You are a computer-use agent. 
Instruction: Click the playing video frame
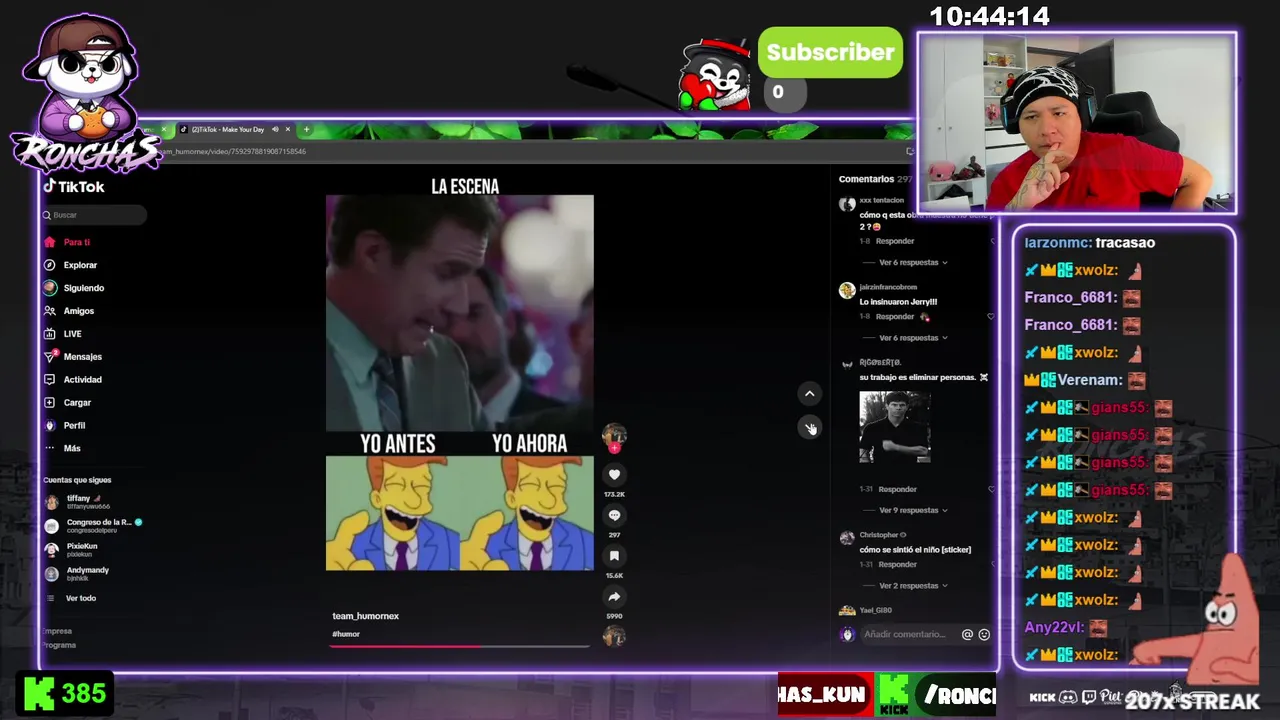(460, 383)
